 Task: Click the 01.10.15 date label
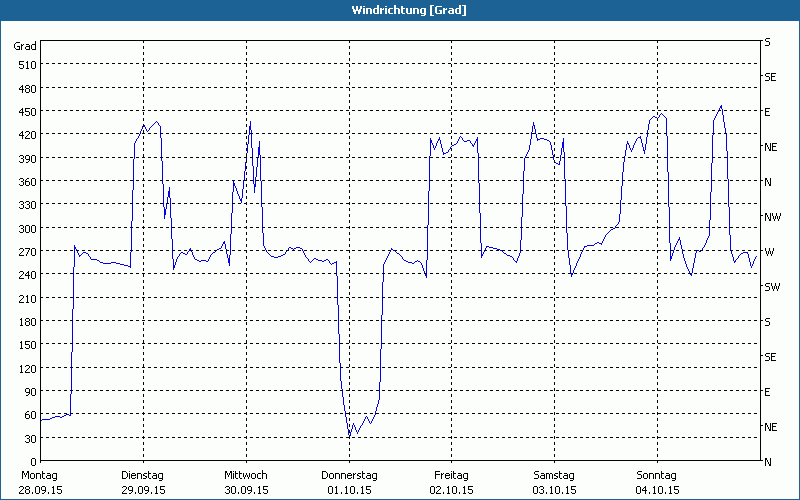(349, 490)
